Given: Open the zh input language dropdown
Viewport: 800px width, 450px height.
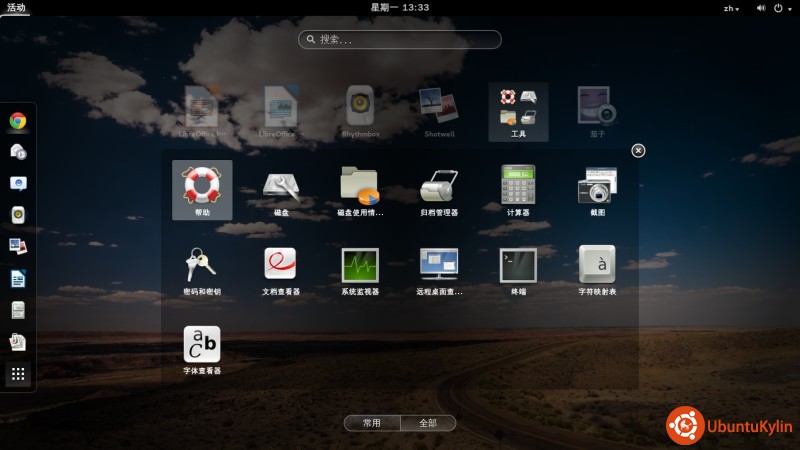Looking at the screenshot, I should 731,8.
